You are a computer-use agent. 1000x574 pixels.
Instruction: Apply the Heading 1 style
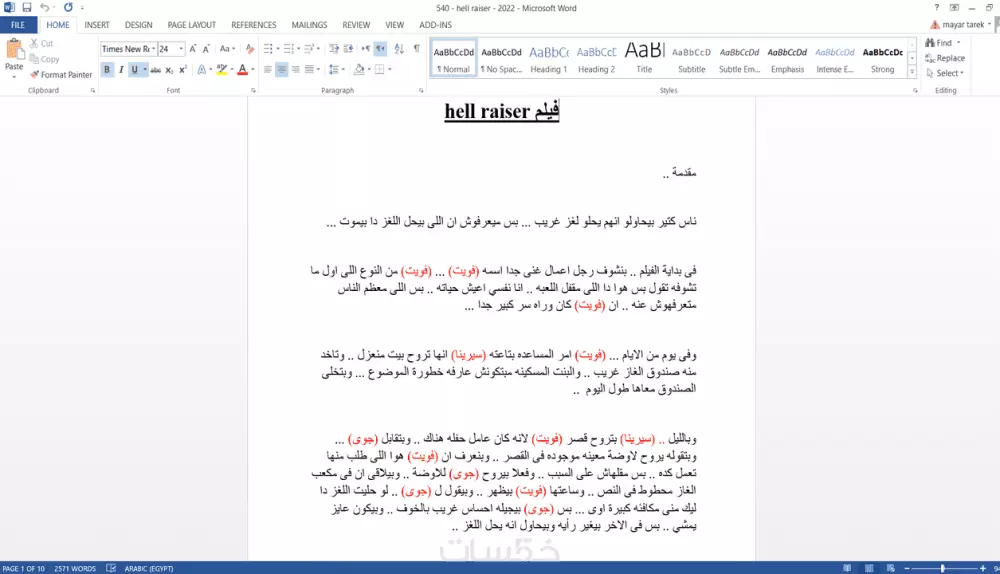tap(548, 59)
